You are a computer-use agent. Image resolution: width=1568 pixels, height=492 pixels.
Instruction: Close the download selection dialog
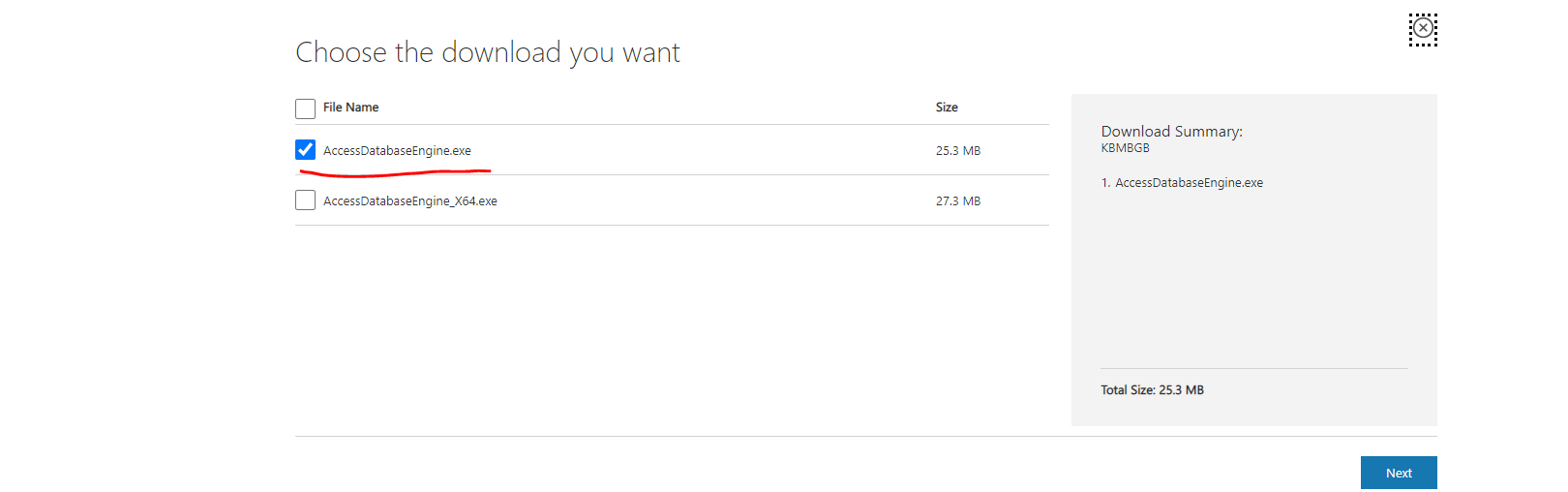point(1423,30)
